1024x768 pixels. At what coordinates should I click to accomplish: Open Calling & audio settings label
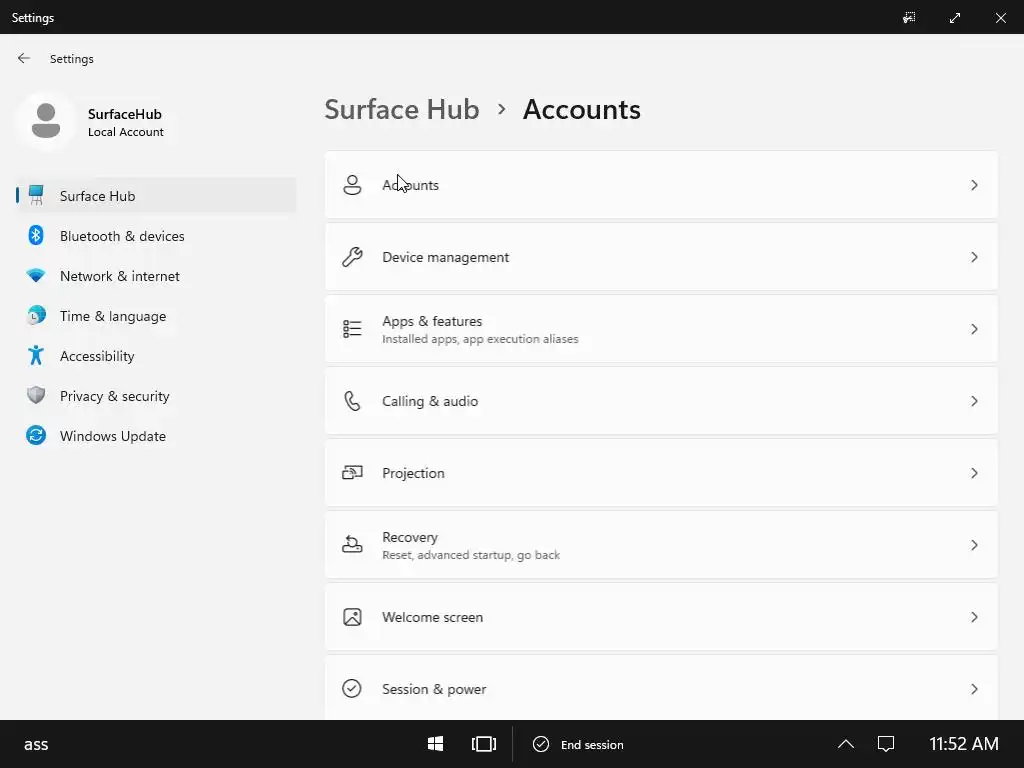pos(430,400)
